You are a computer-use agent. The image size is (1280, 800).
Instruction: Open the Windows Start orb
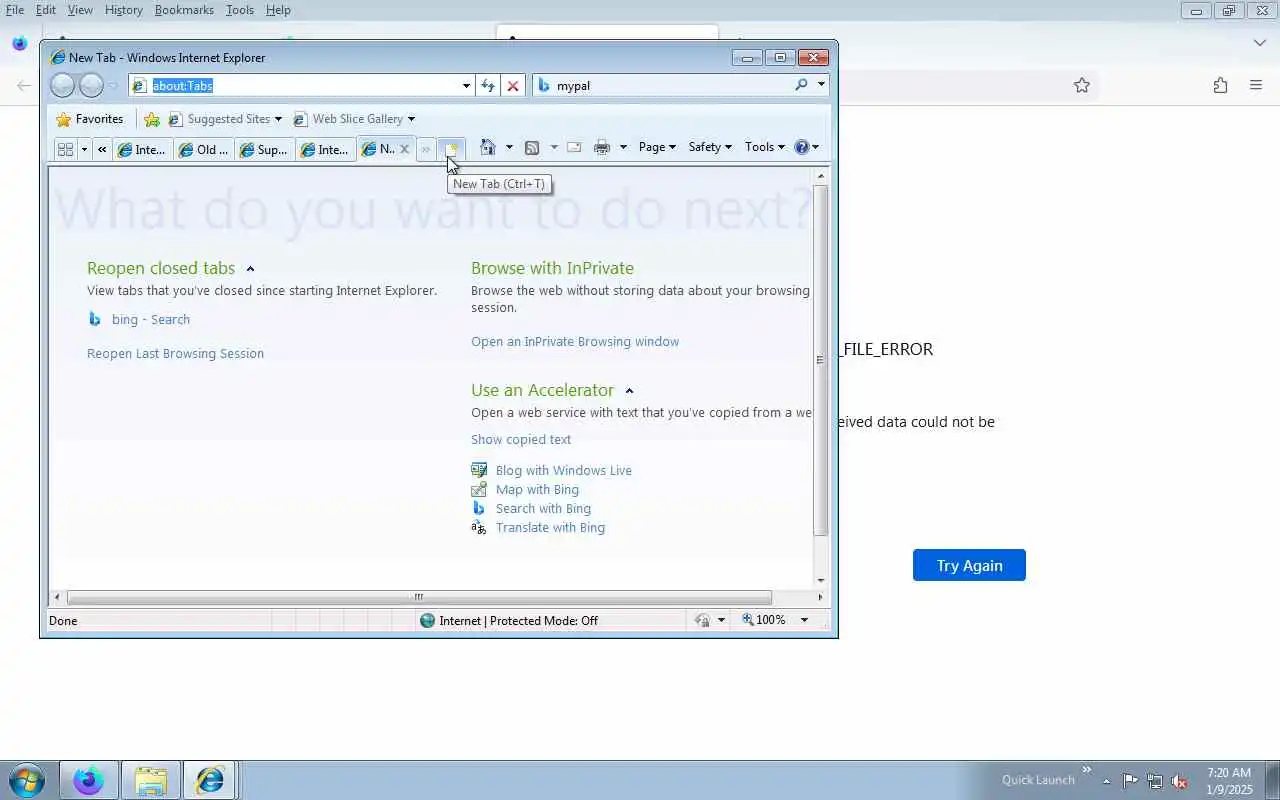point(27,780)
